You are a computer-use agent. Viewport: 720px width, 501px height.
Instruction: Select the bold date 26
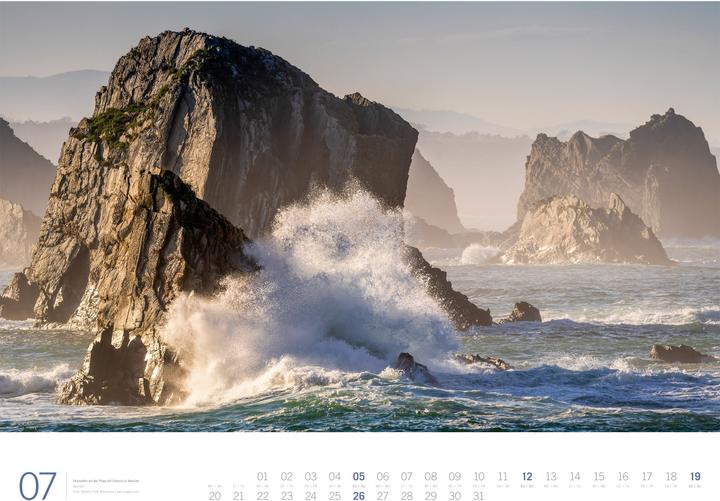(x=358, y=495)
